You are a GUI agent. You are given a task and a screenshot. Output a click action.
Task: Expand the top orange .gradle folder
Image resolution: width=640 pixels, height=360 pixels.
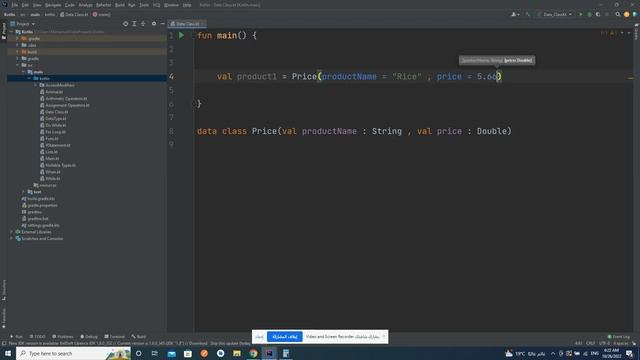coord(18,38)
